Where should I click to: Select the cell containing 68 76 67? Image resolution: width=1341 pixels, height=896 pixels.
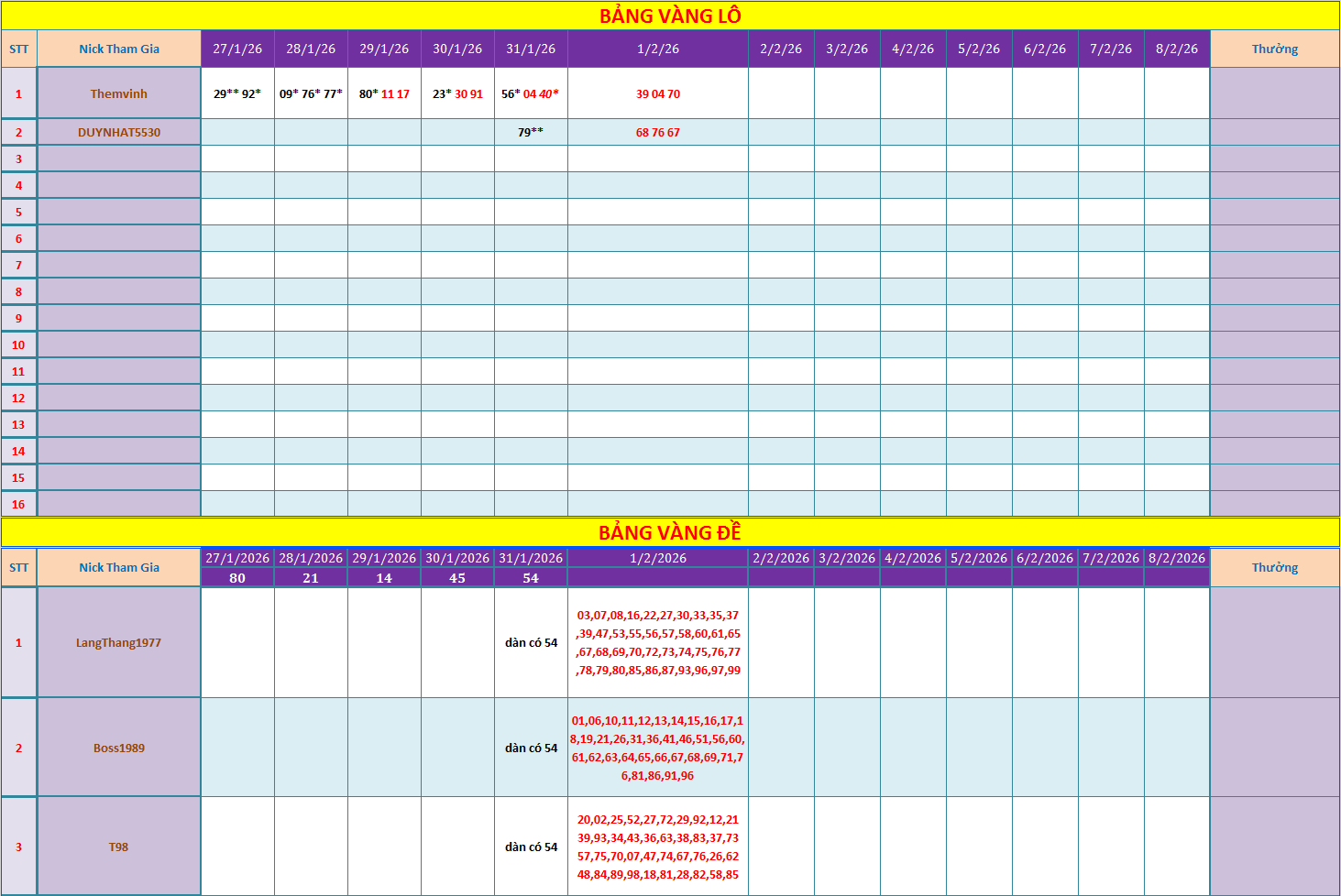pyautogui.click(x=658, y=132)
